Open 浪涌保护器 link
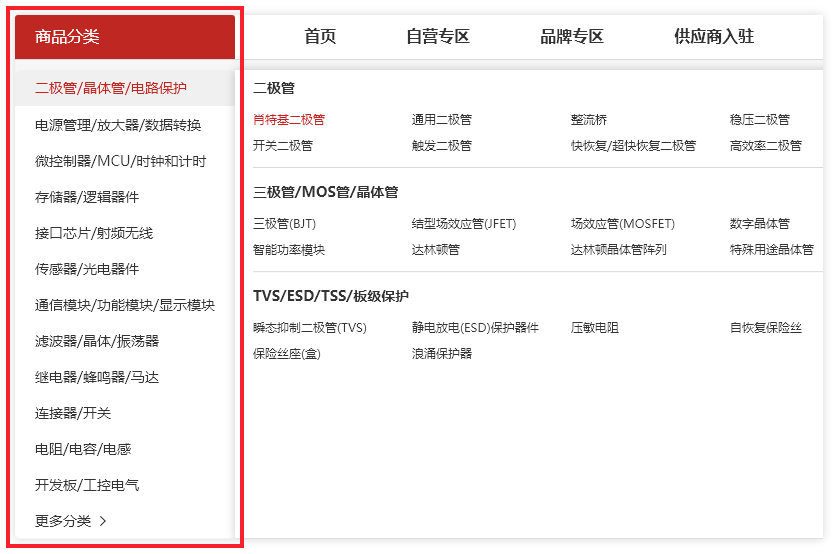Screen dimensions: 838x554 pyautogui.click(x=441, y=354)
